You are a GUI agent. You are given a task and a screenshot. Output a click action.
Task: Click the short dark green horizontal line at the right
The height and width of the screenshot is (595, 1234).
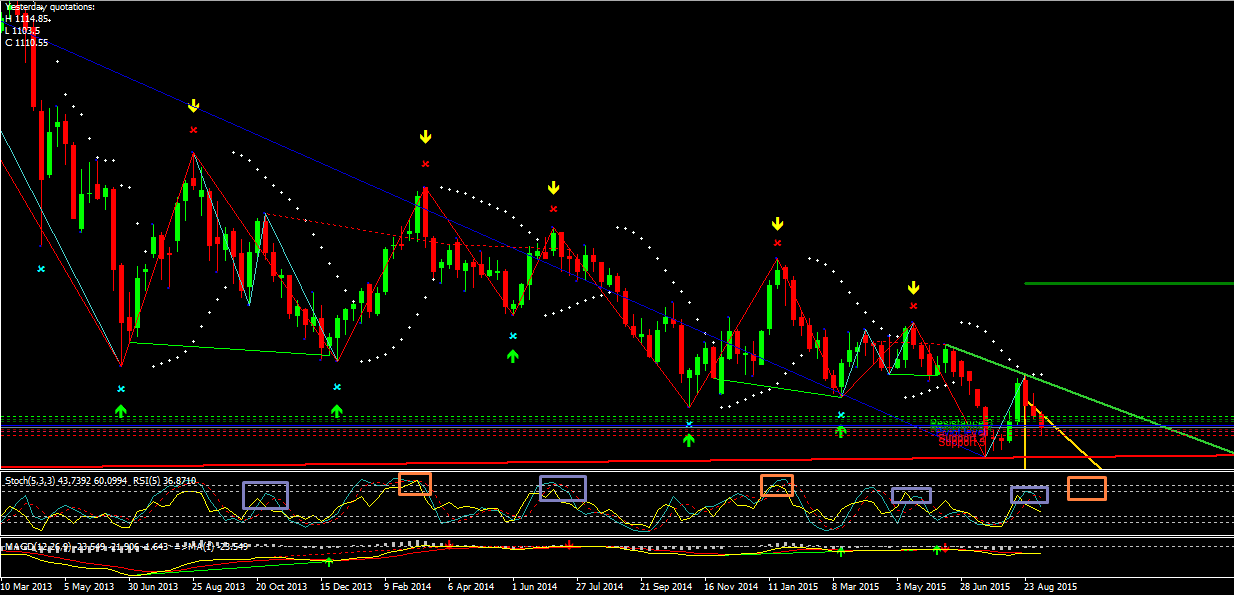click(1129, 283)
